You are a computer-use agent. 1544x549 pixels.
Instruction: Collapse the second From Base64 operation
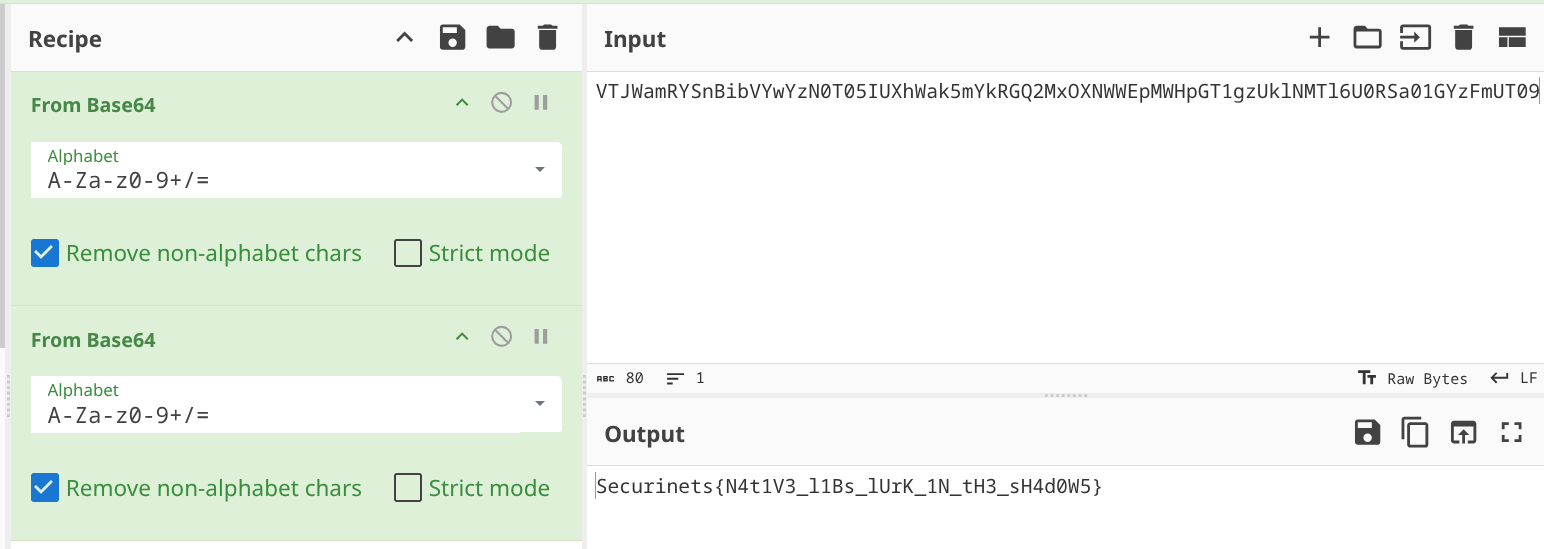[x=462, y=337]
